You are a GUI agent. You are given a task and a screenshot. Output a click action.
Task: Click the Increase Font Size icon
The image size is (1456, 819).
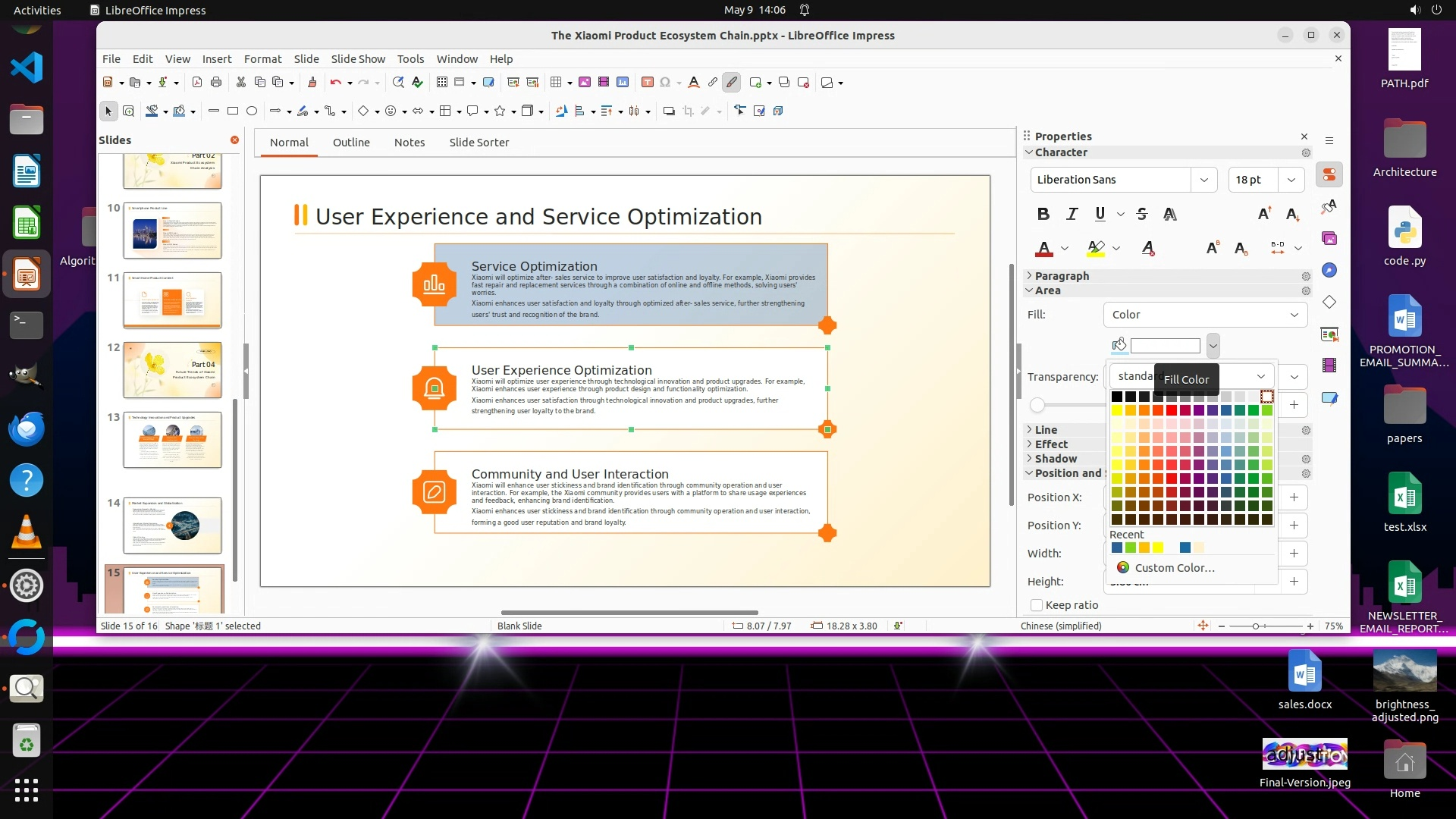coord(1264,214)
